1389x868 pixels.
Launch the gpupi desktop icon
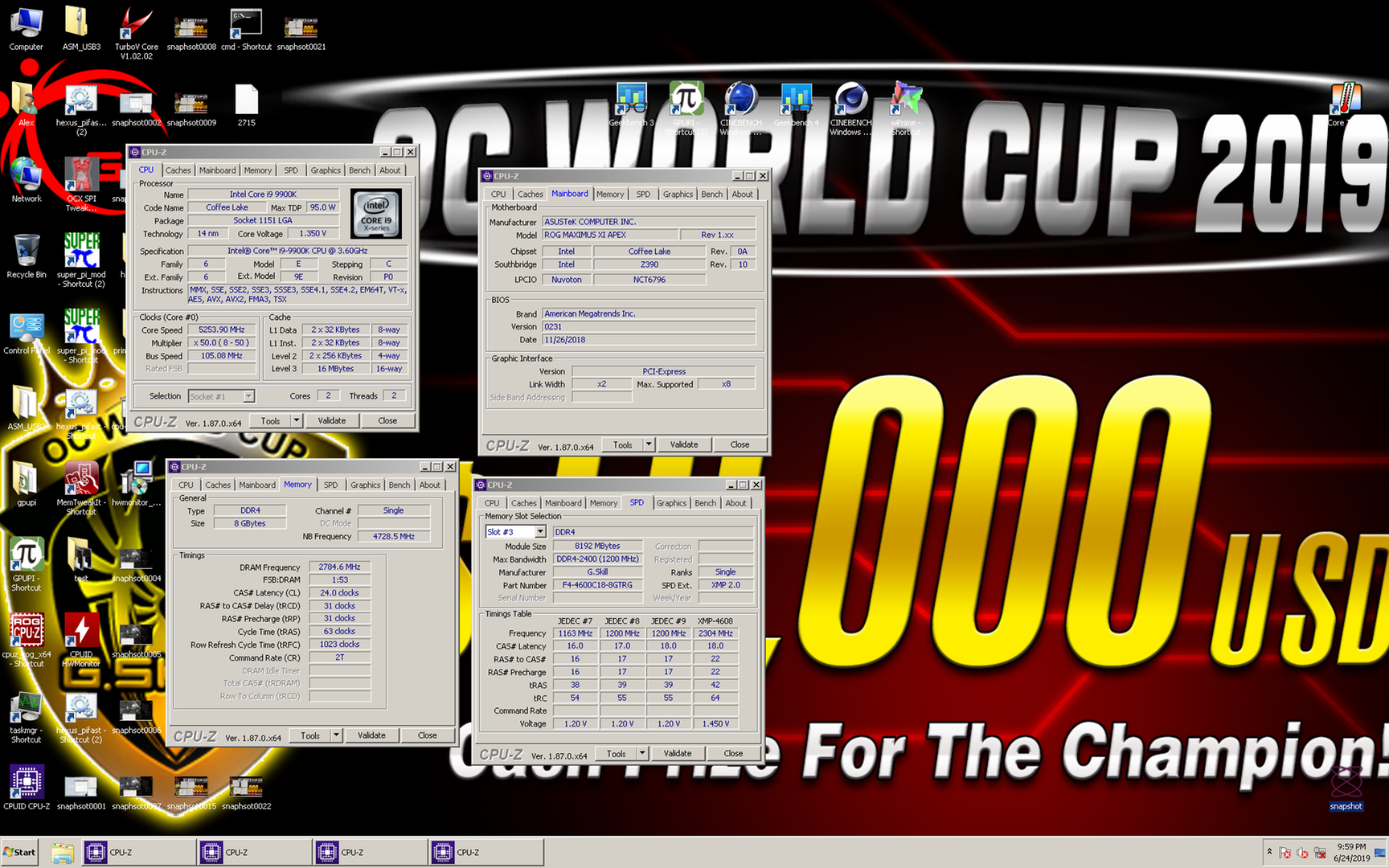26,485
